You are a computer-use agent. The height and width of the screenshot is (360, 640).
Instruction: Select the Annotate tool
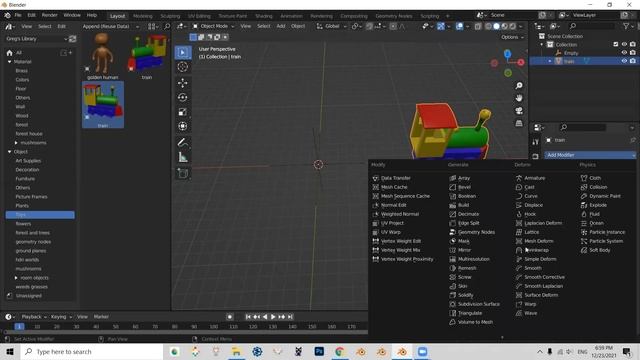[x=183, y=142]
